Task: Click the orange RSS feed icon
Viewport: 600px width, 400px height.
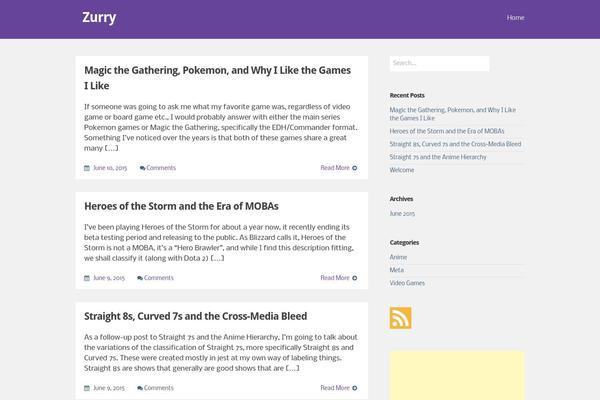Action: point(400,318)
